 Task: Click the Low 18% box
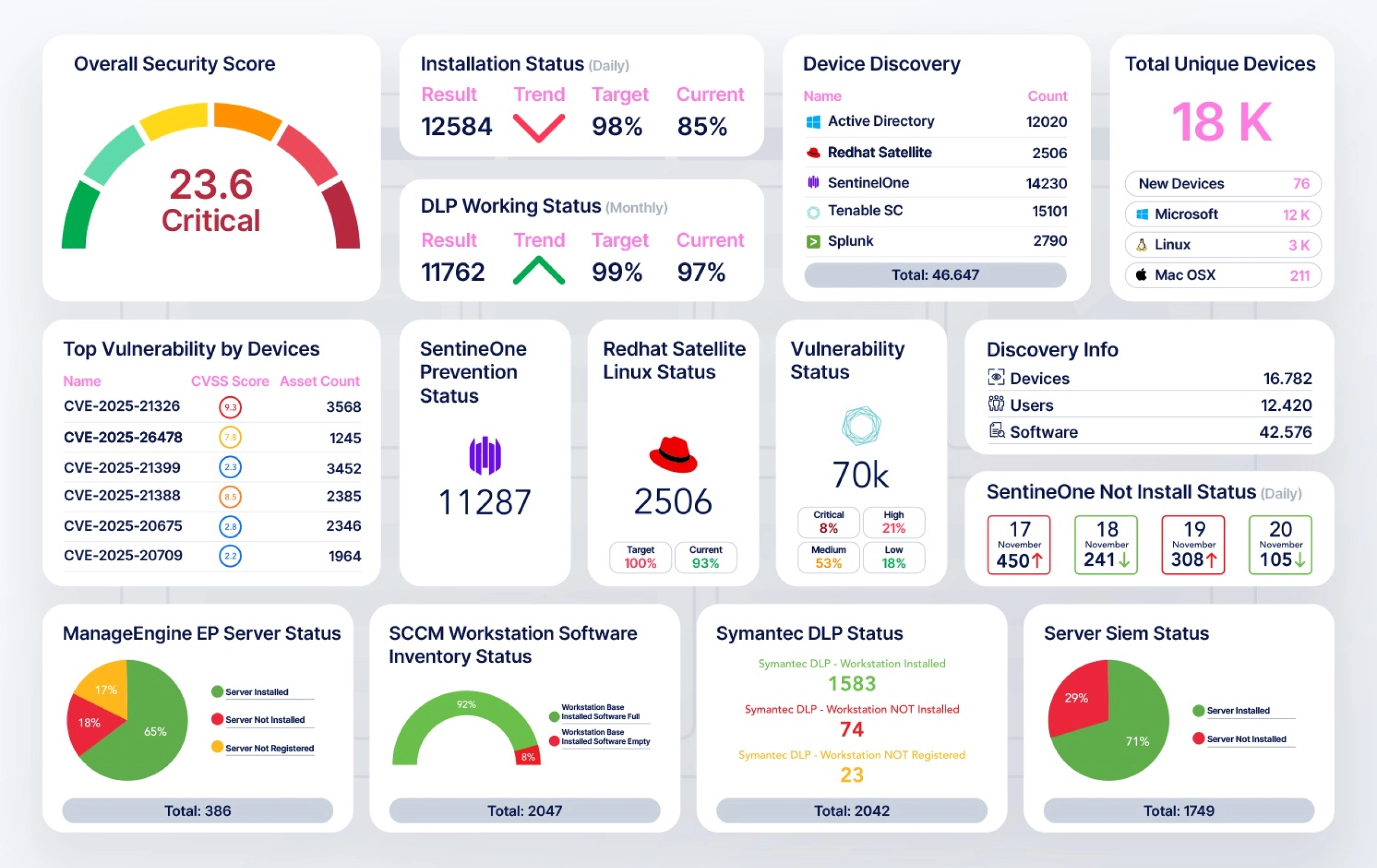[894, 557]
